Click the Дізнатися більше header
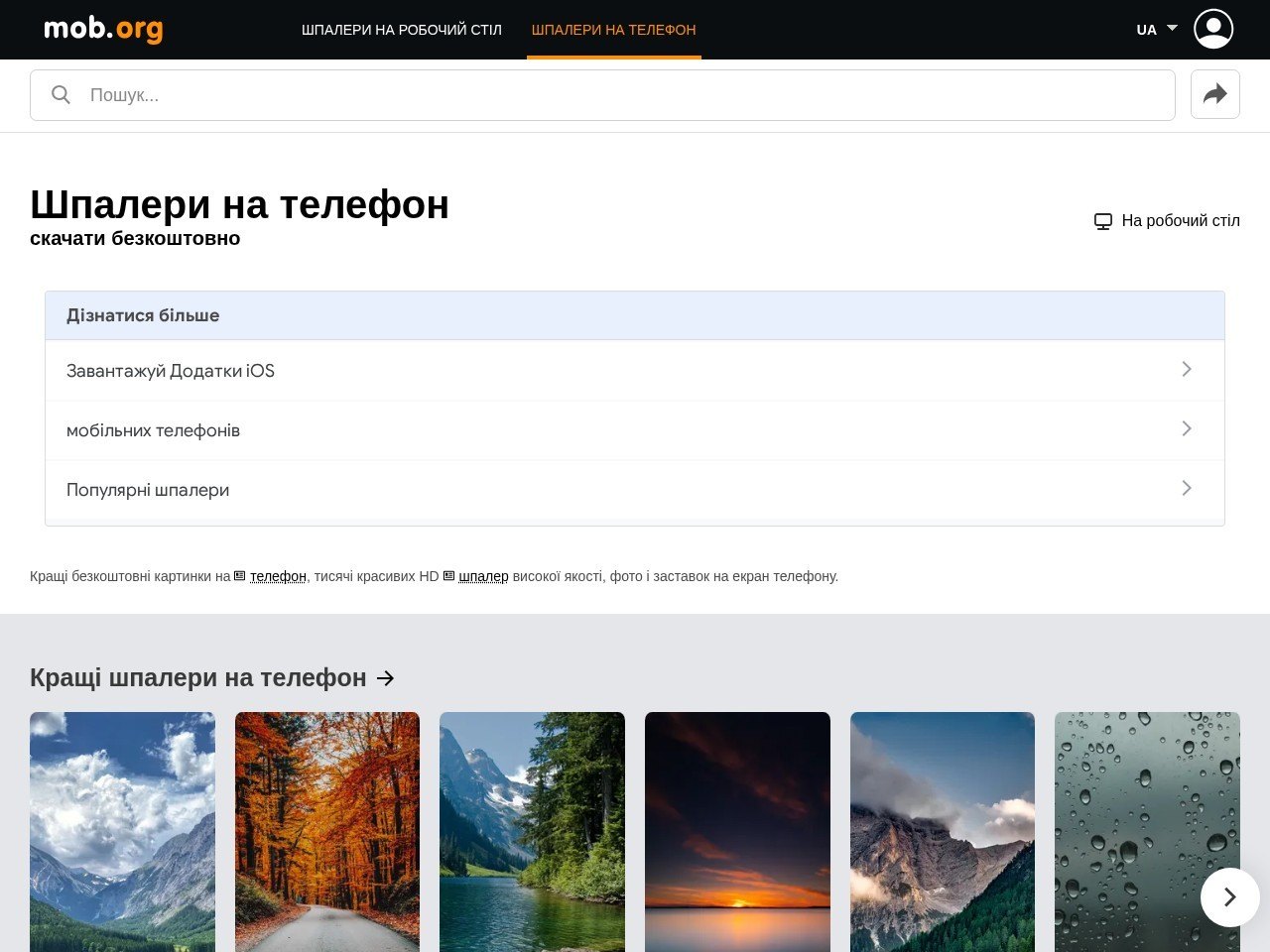Screen dimensions: 1270x952 (x=635, y=315)
